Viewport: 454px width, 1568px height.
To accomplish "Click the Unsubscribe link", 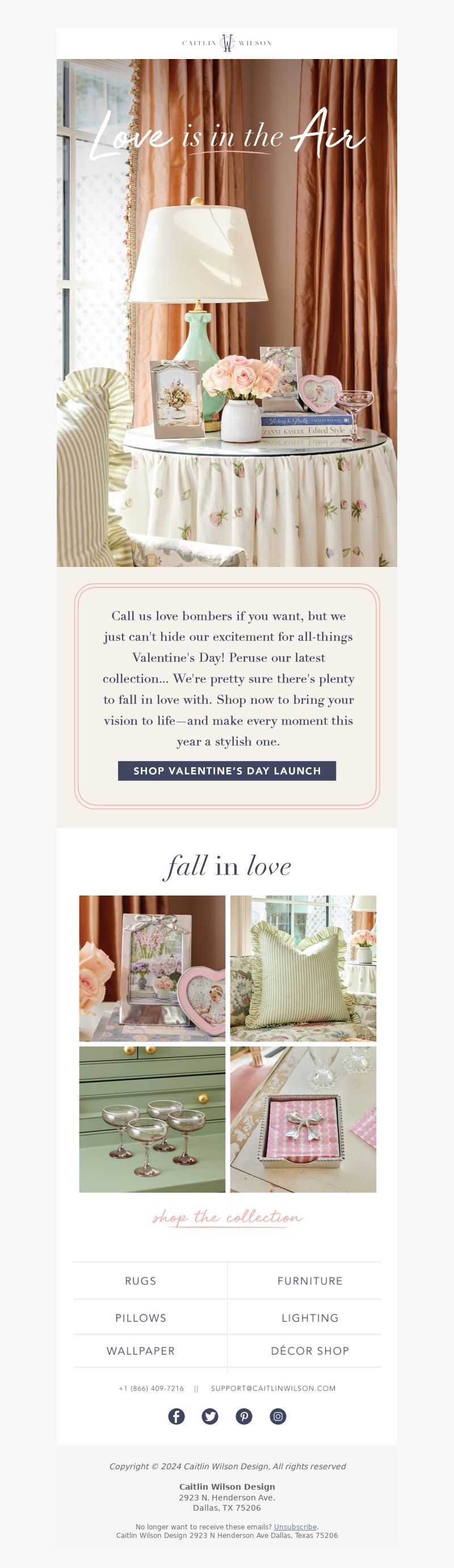I will [295, 1527].
